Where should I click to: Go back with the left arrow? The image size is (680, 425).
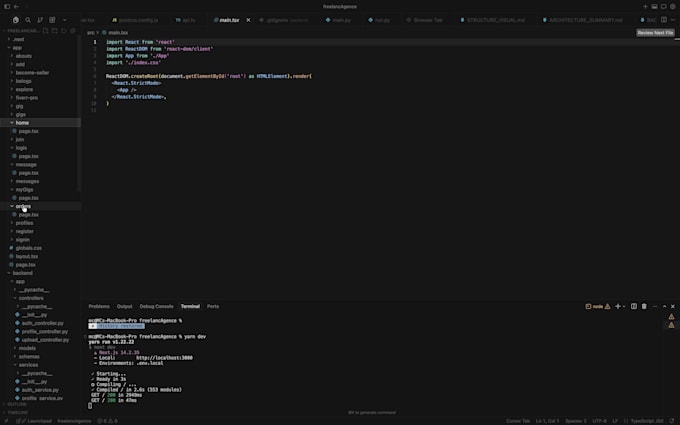[x=16, y=7]
